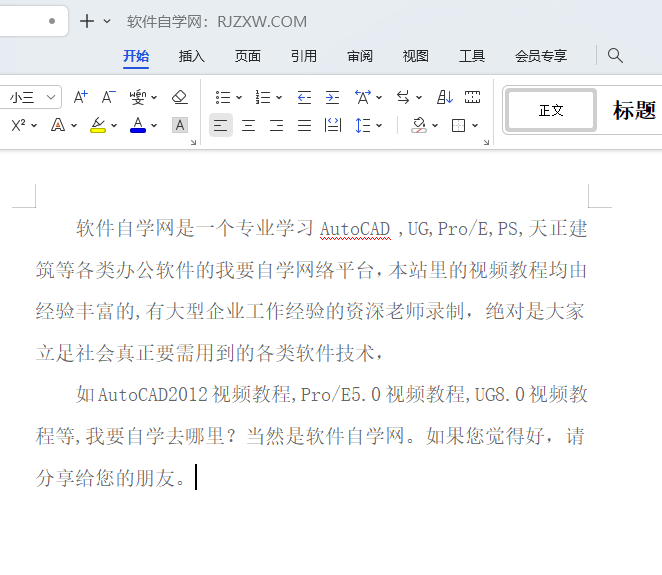
Task: Apply the yellow highlight color
Action: [x=98, y=125]
